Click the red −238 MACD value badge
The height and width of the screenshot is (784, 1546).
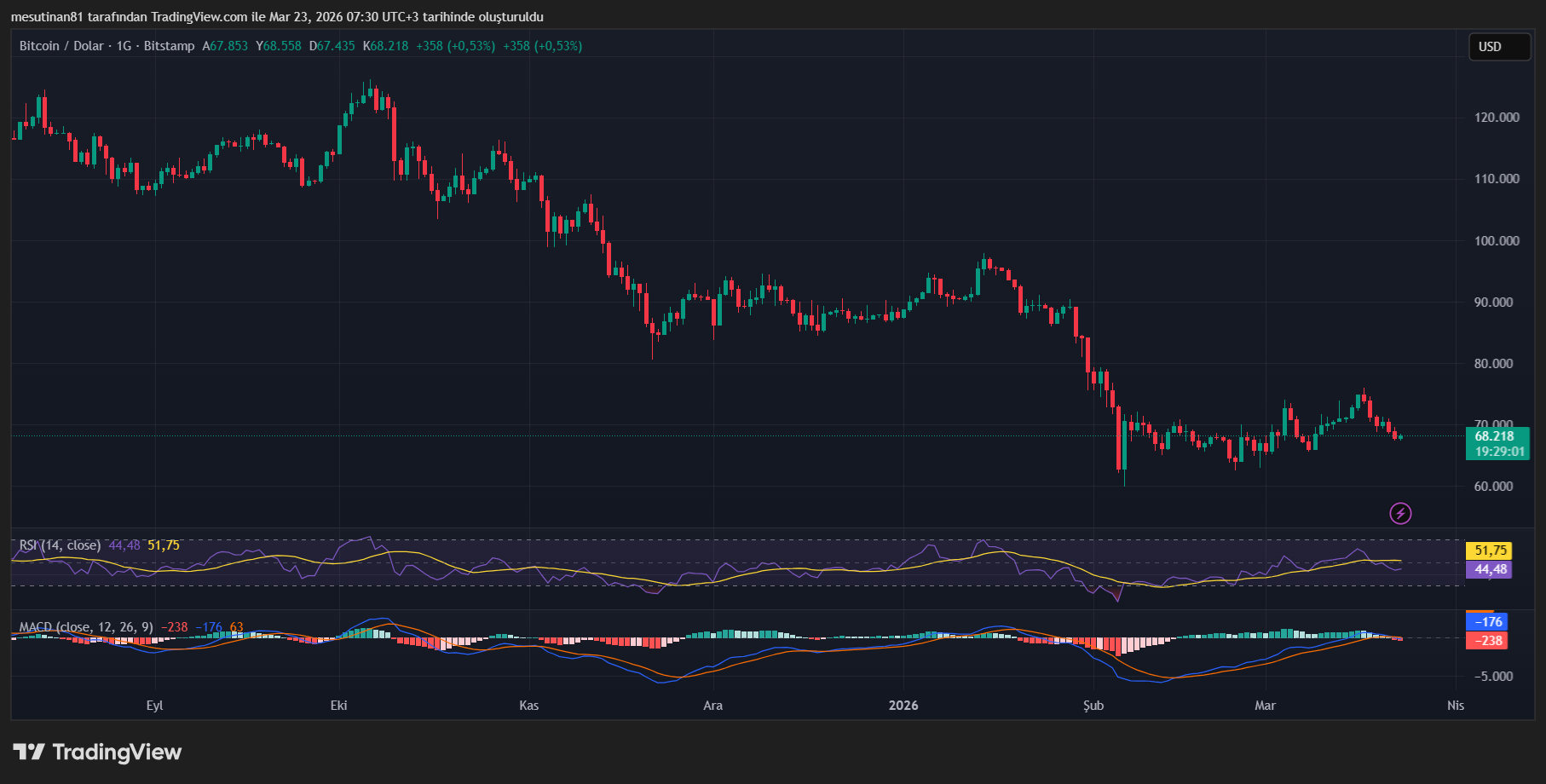(1487, 642)
